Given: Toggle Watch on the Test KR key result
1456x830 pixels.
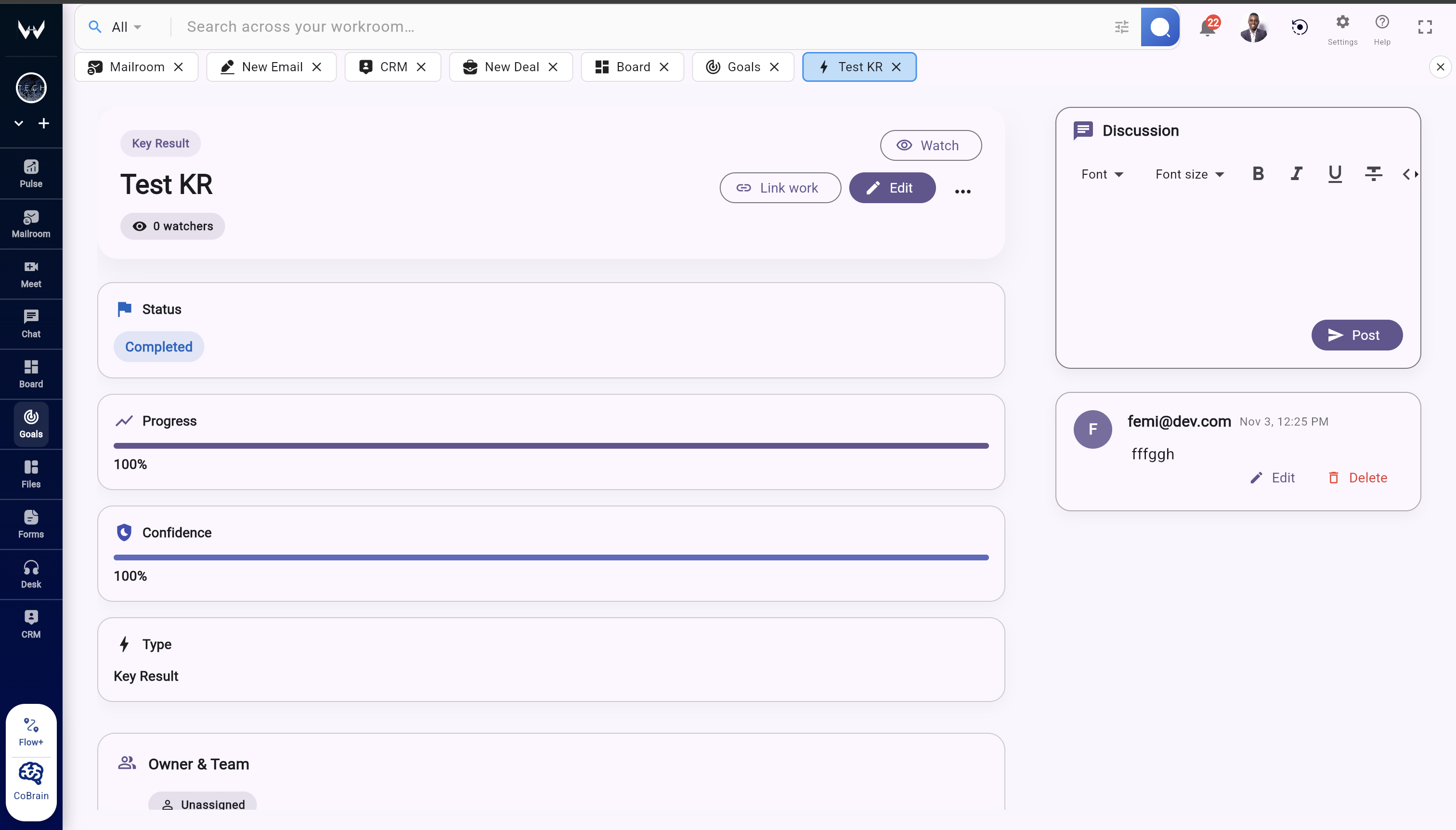Looking at the screenshot, I should point(930,145).
